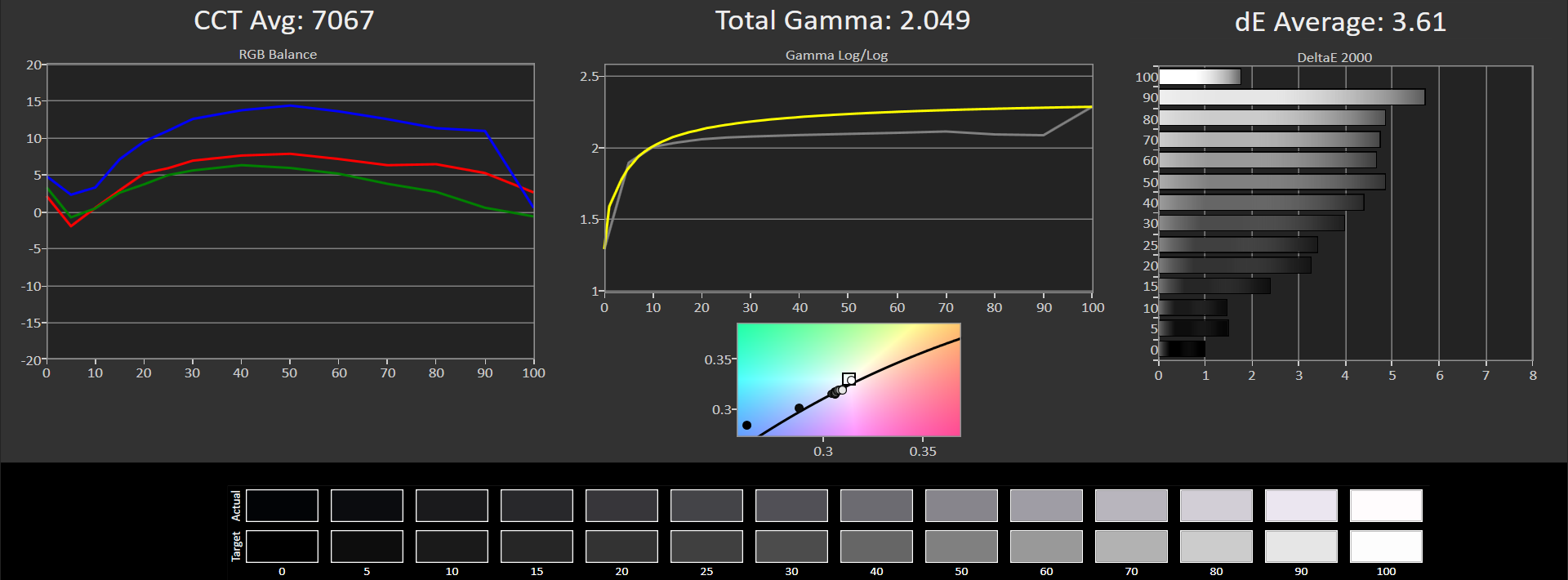This screenshot has width=1568, height=580.
Task: Click the black dot nearest CIE diagram's corner
Action: 746,426
